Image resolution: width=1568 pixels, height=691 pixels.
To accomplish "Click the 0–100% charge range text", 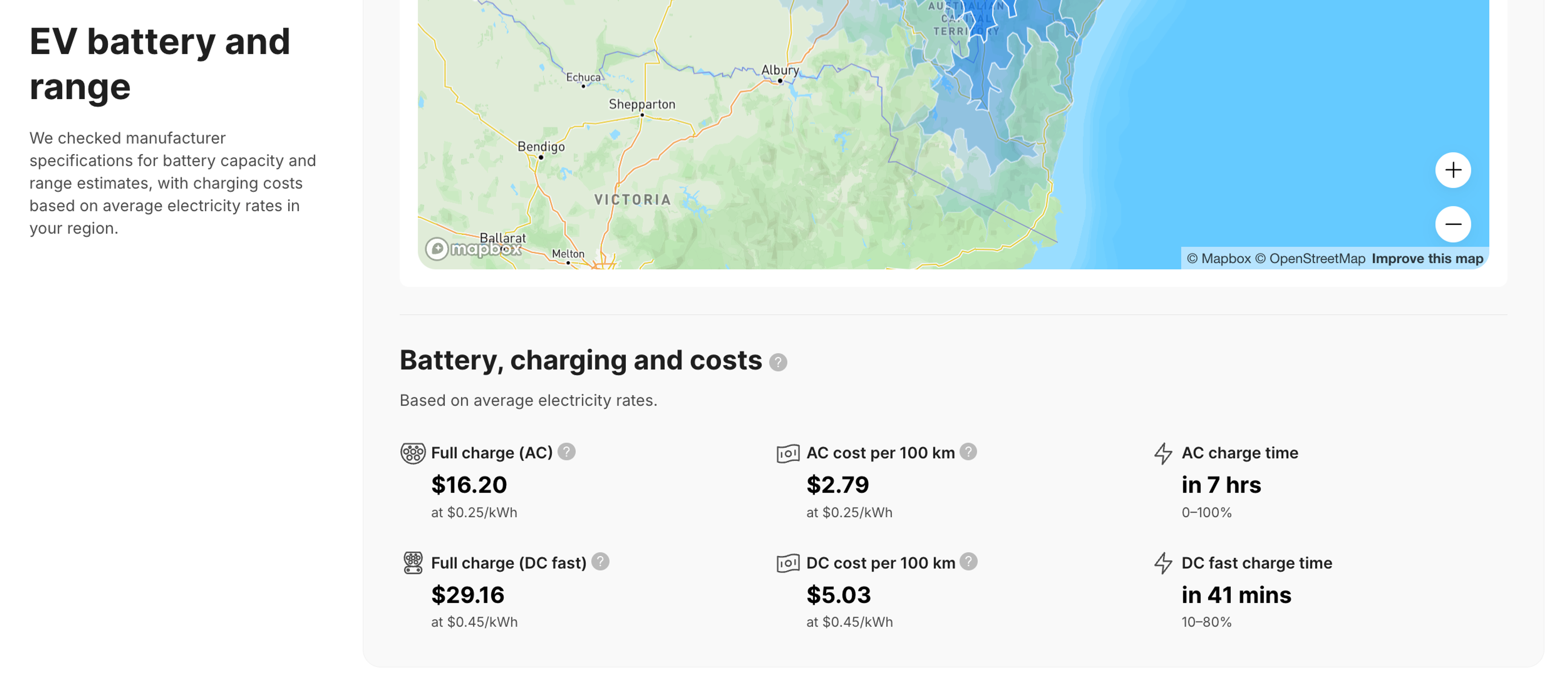I will point(1206,513).
